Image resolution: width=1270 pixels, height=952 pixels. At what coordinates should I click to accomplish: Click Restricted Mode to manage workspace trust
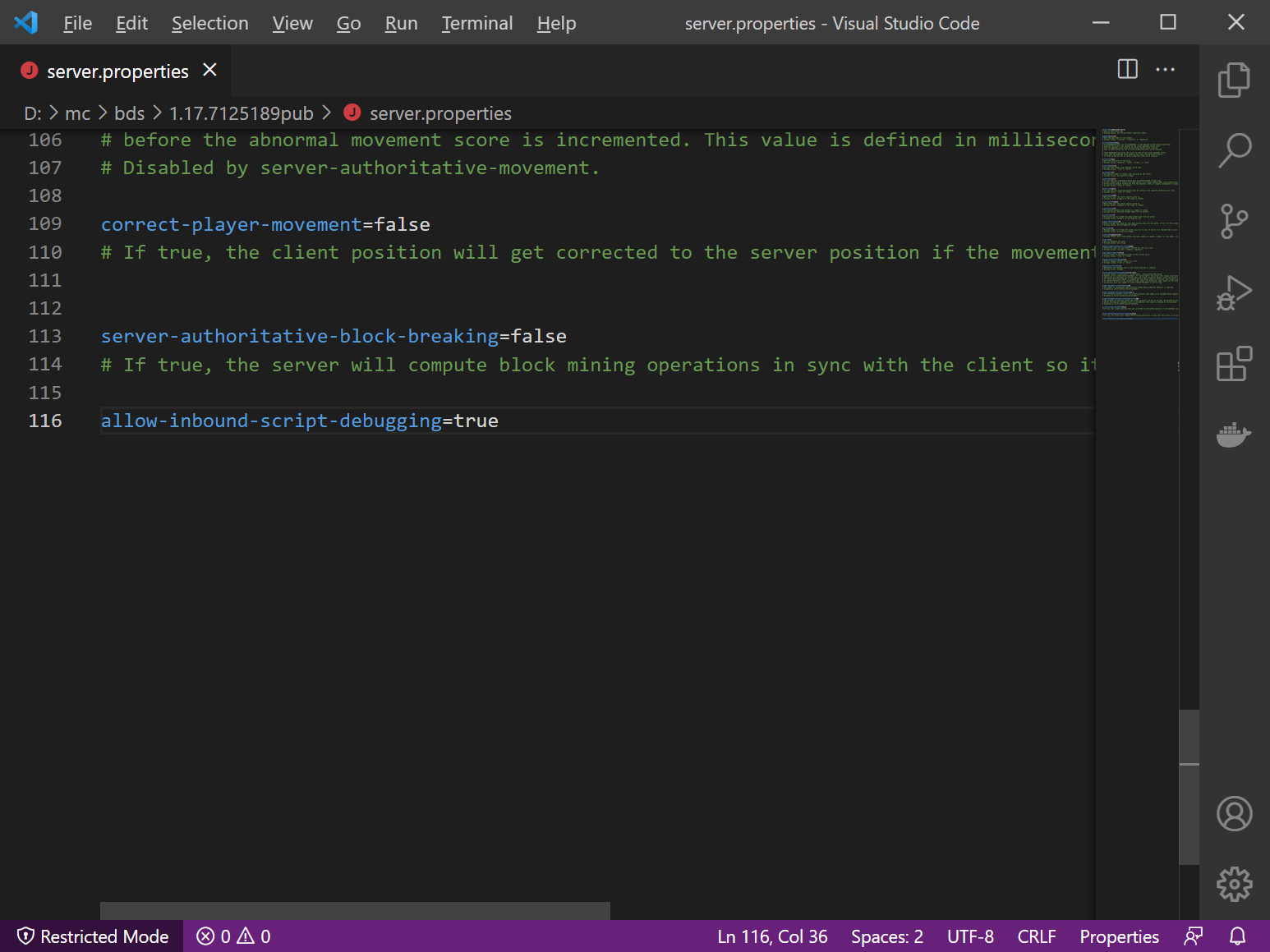coord(94,936)
